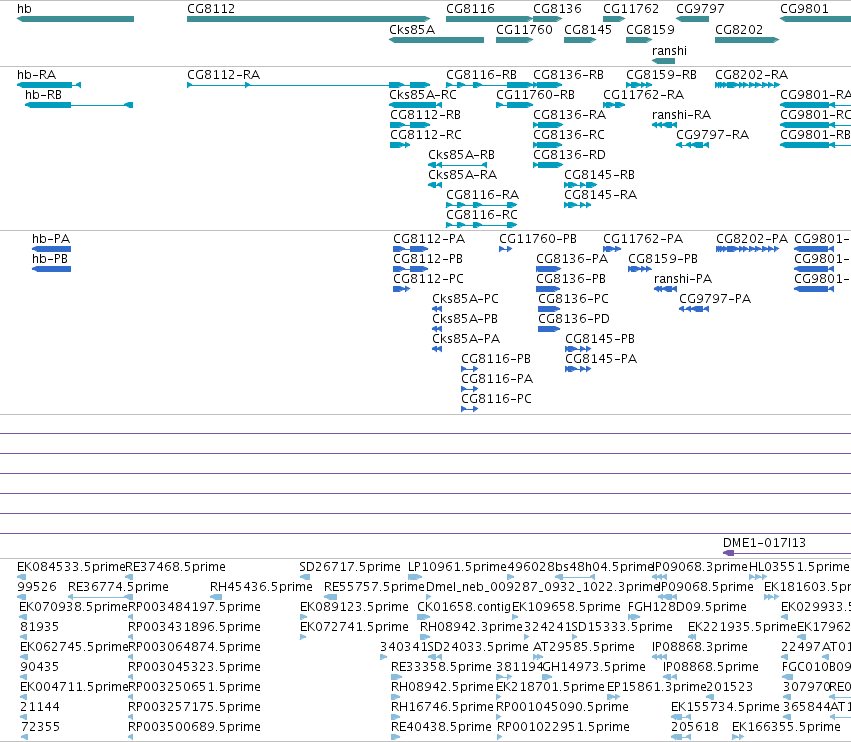Image resolution: width=851 pixels, height=742 pixels.
Task: Click the CG8116 gene label
Action: [x=471, y=9]
